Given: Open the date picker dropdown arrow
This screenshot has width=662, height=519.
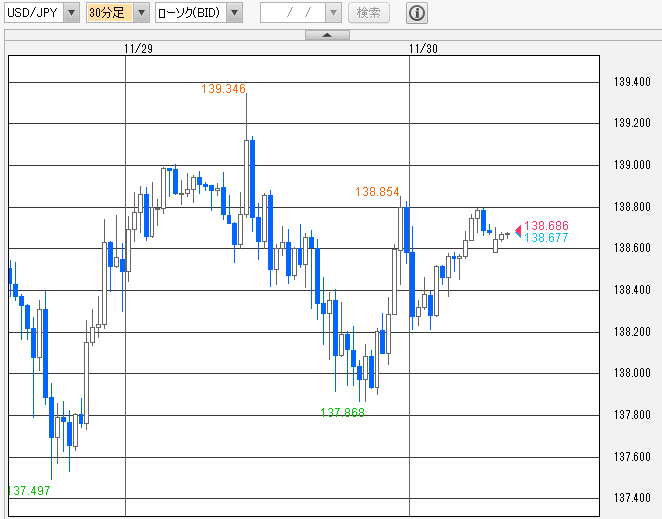Looking at the screenshot, I should pos(333,13).
